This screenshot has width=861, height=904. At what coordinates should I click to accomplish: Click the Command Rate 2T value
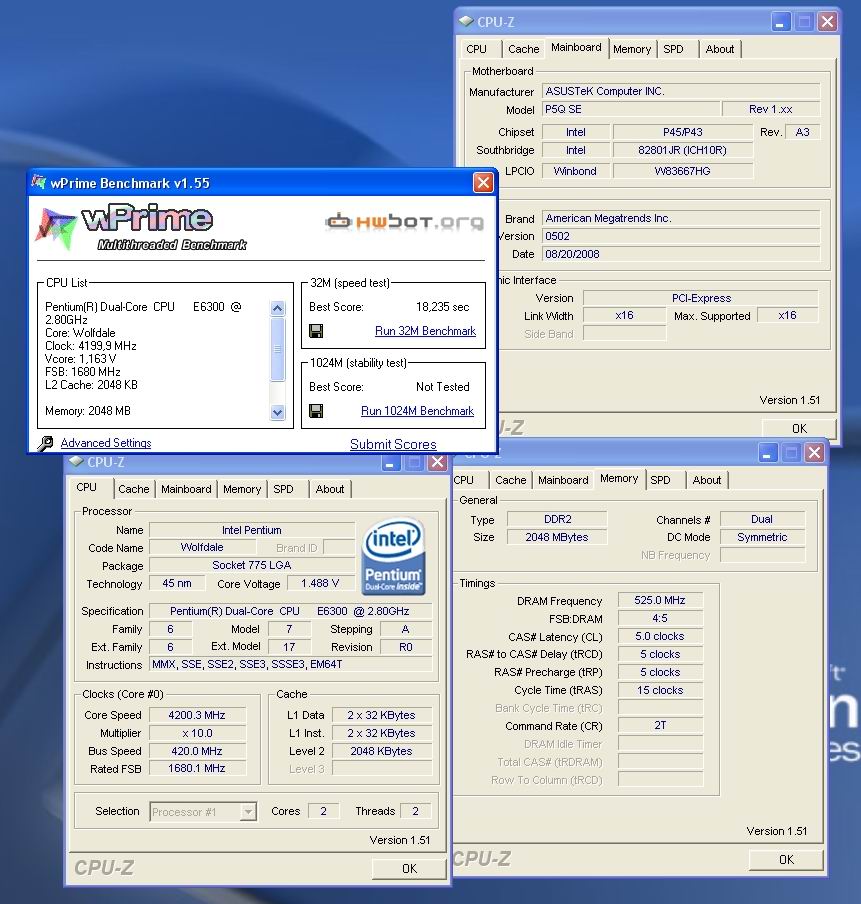(660, 725)
